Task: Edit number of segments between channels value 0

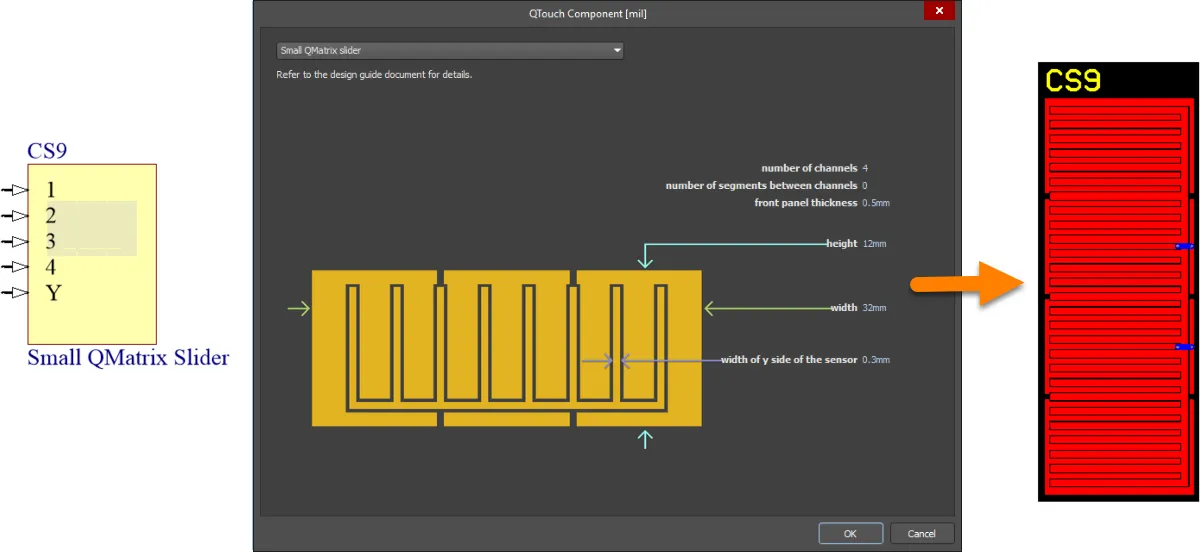Action: [x=865, y=185]
